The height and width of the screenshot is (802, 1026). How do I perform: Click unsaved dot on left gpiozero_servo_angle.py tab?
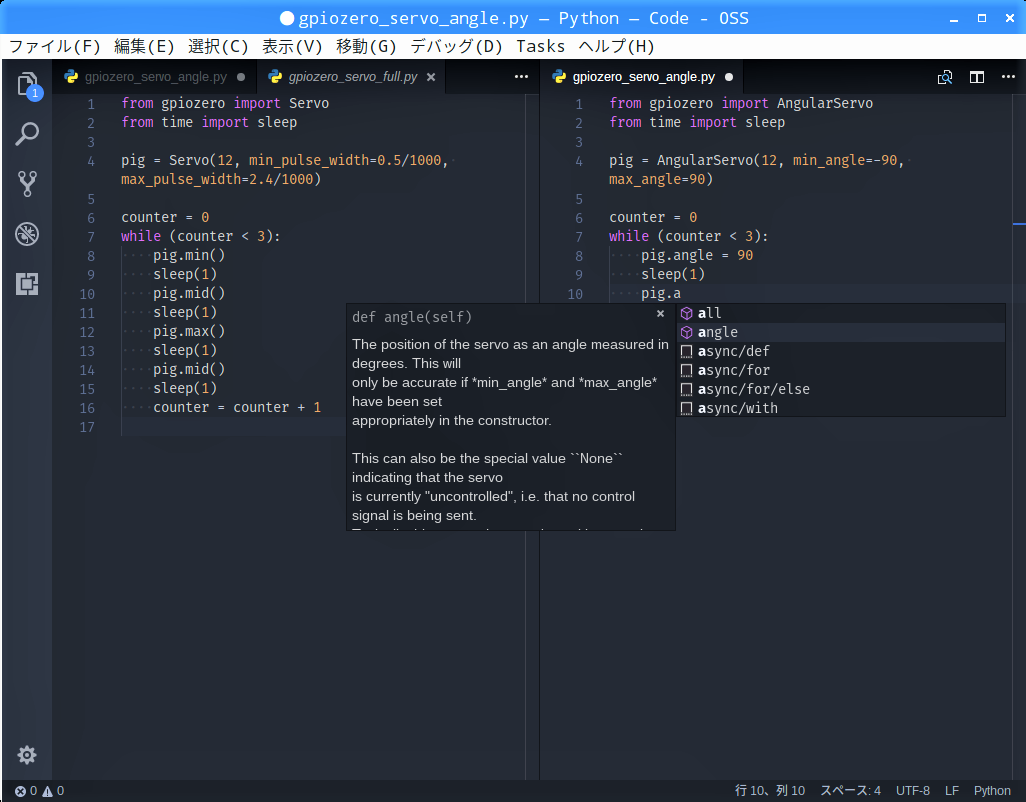(x=241, y=77)
